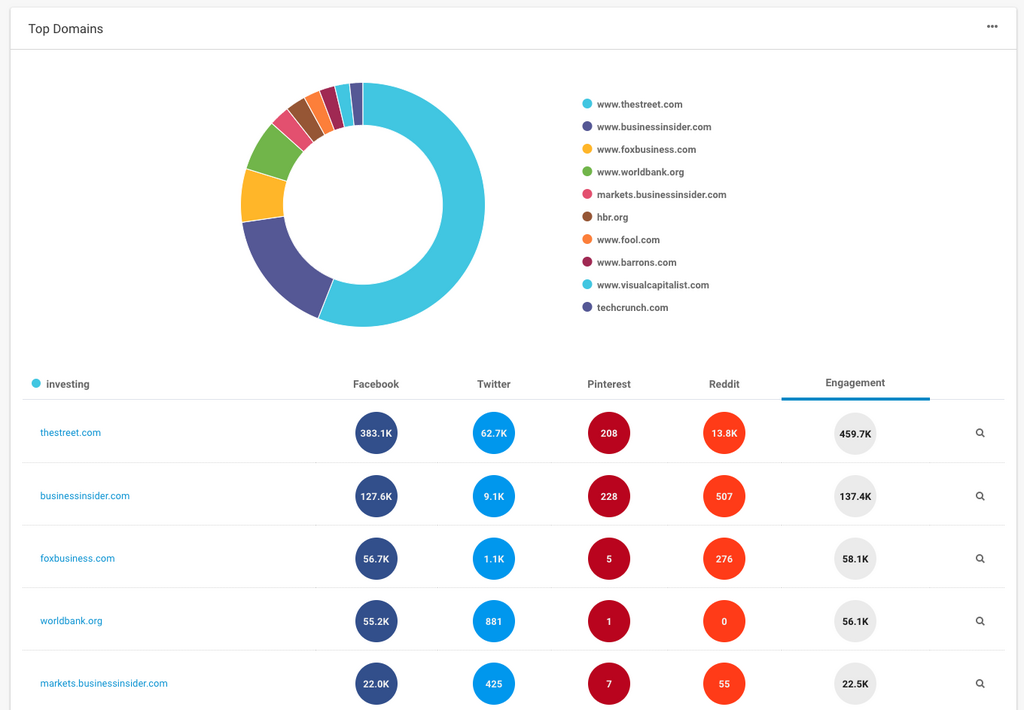The image size is (1024, 710).
Task: Sort table by Engagement column
Action: pos(855,383)
